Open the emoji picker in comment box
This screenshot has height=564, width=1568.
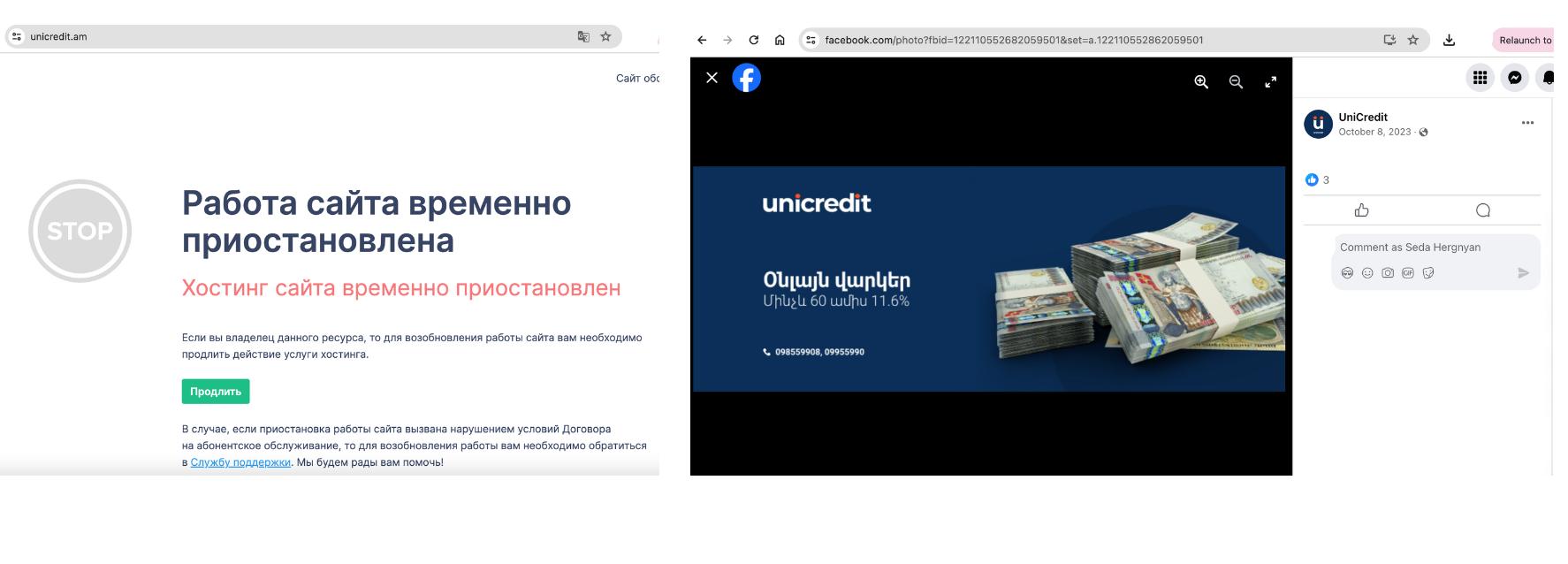1367,273
